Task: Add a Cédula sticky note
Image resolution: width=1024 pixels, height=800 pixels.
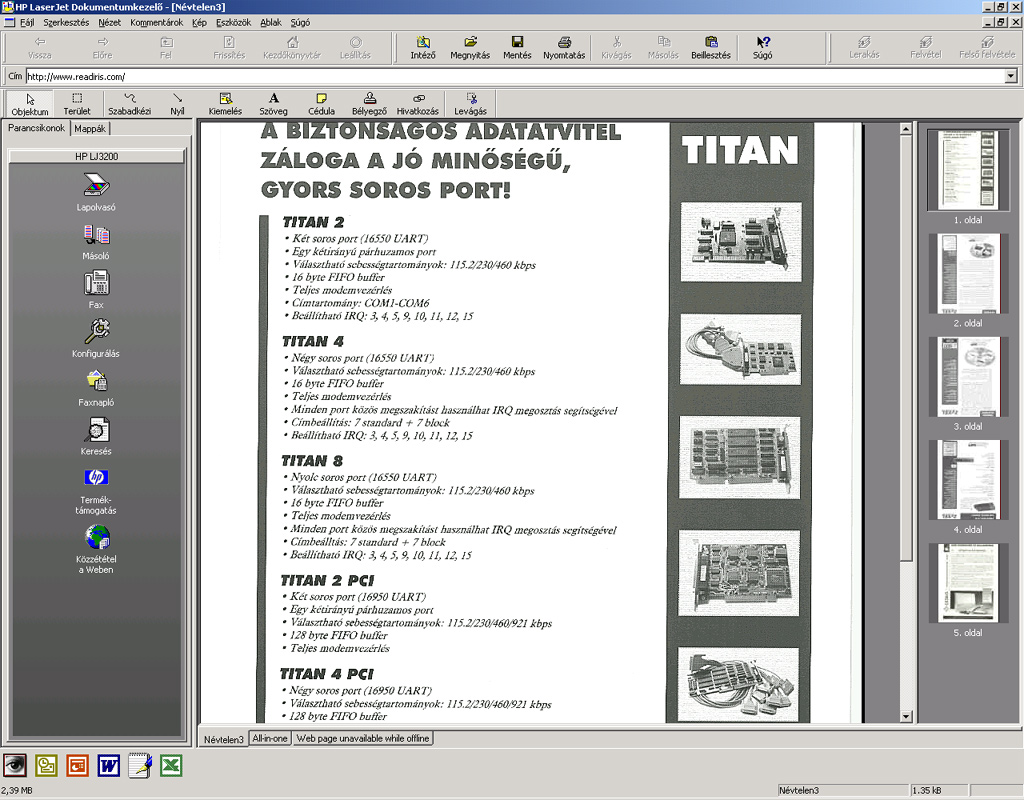Action: (x=321, y=104)
